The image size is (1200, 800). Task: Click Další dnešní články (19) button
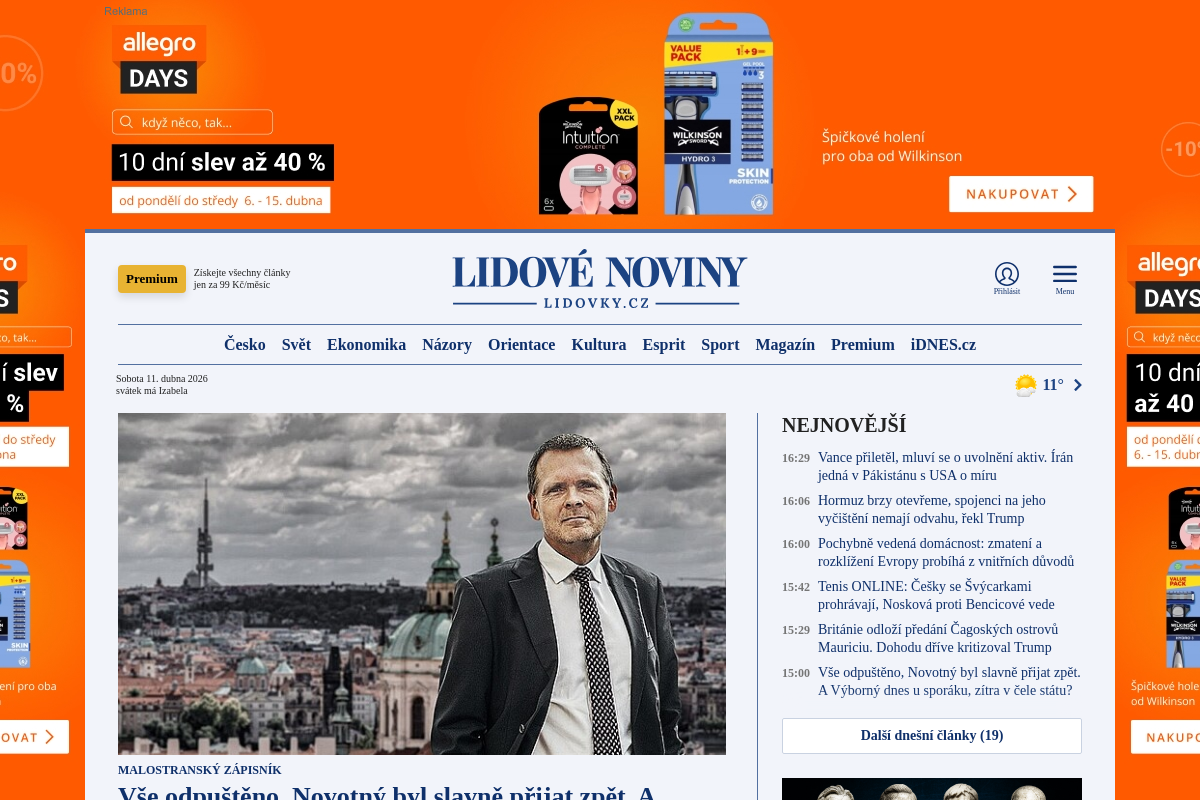932,736
